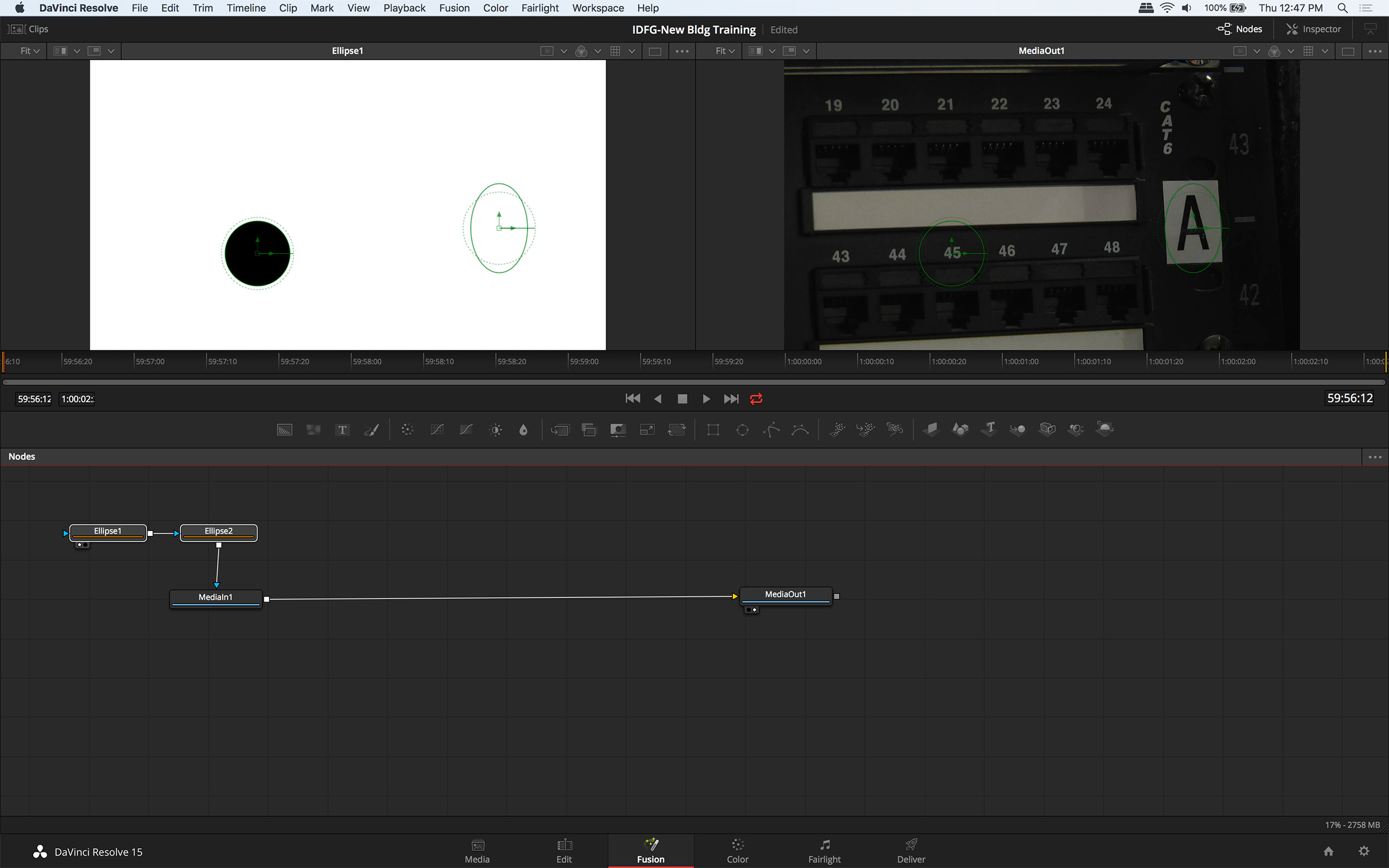Add a Color Curves node from the toolbar

(x=437, y=429)
